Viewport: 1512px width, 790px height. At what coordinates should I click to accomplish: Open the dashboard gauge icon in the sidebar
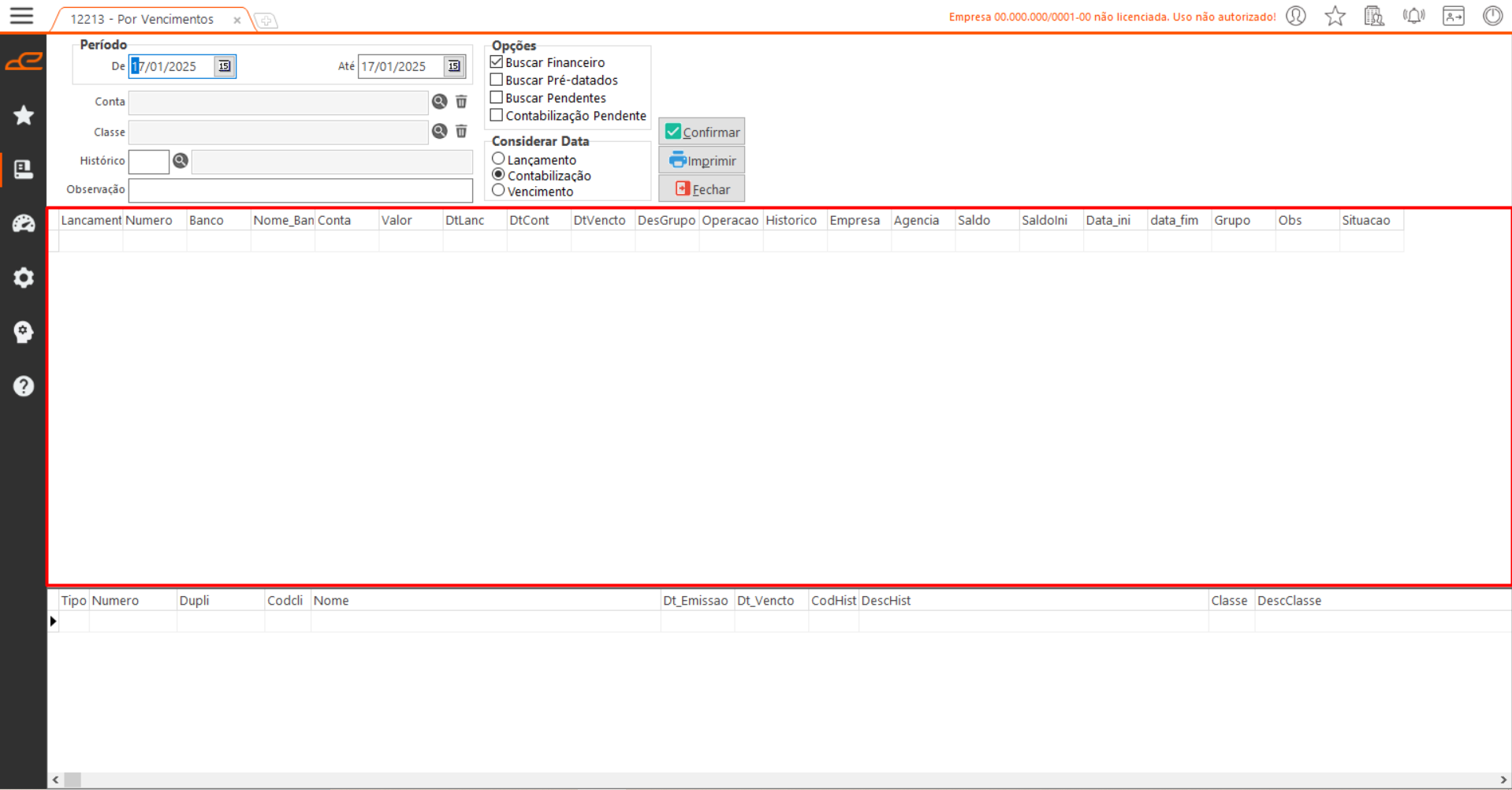[24, 224]
